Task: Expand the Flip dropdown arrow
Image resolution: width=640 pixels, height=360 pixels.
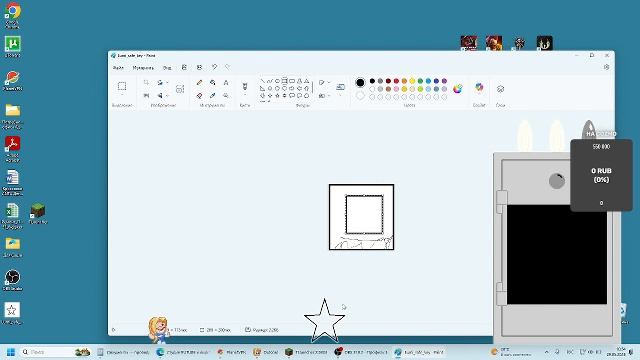Action: 167,96
